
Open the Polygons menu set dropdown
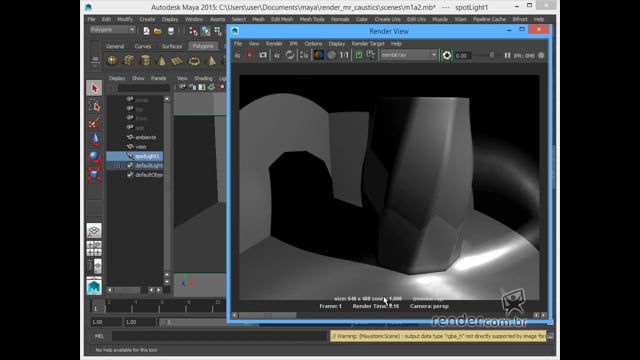(x=113, y=30)
